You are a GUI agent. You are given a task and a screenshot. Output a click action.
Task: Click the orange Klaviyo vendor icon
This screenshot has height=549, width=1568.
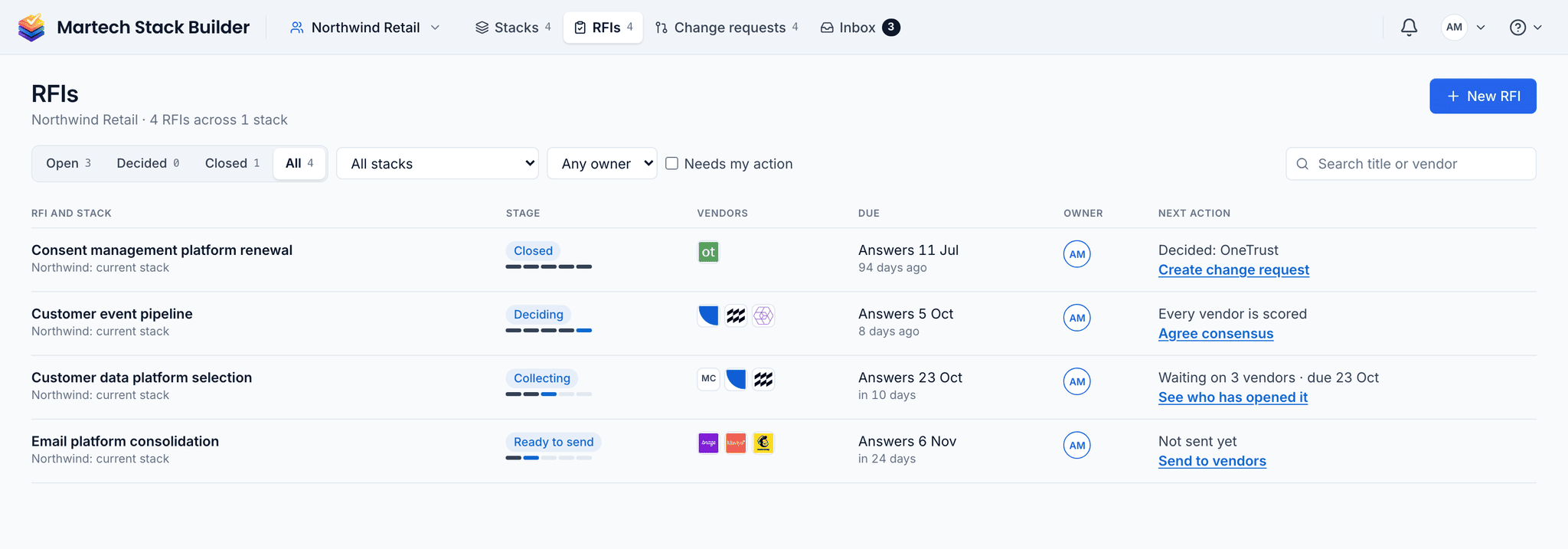click(x=736, y=443)
